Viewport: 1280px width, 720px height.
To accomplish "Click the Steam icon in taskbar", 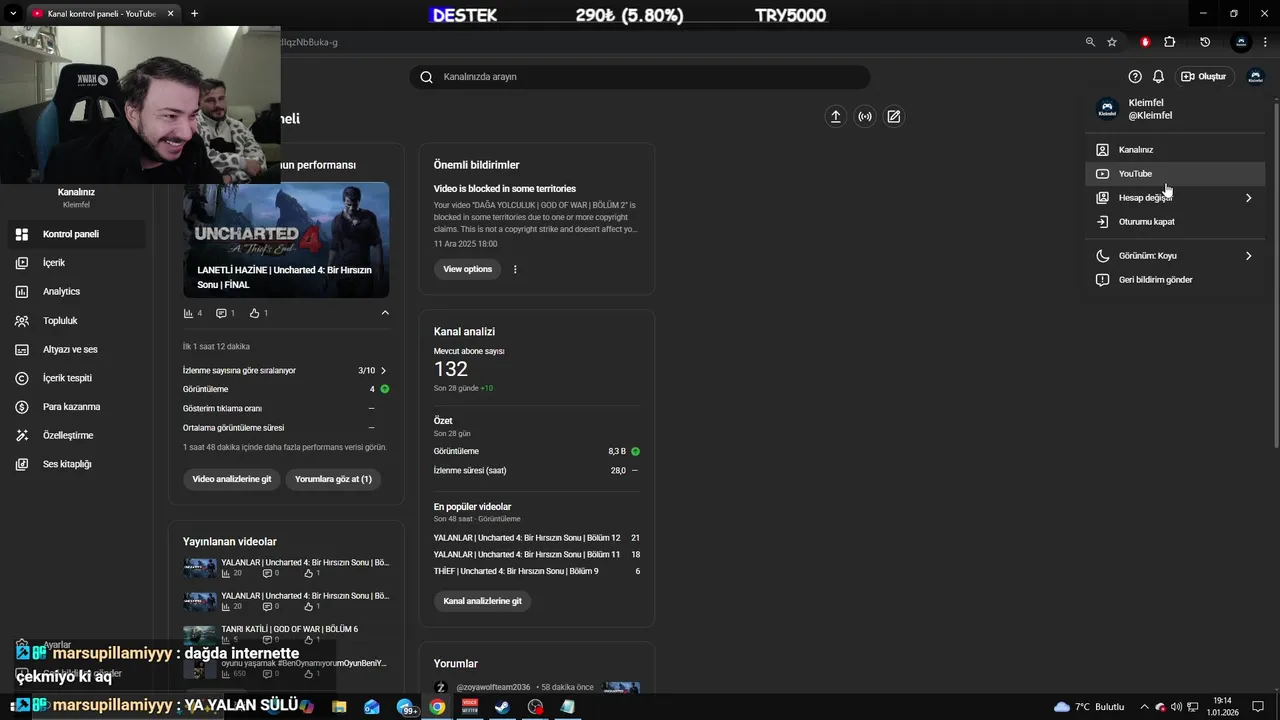I will 502,707.
